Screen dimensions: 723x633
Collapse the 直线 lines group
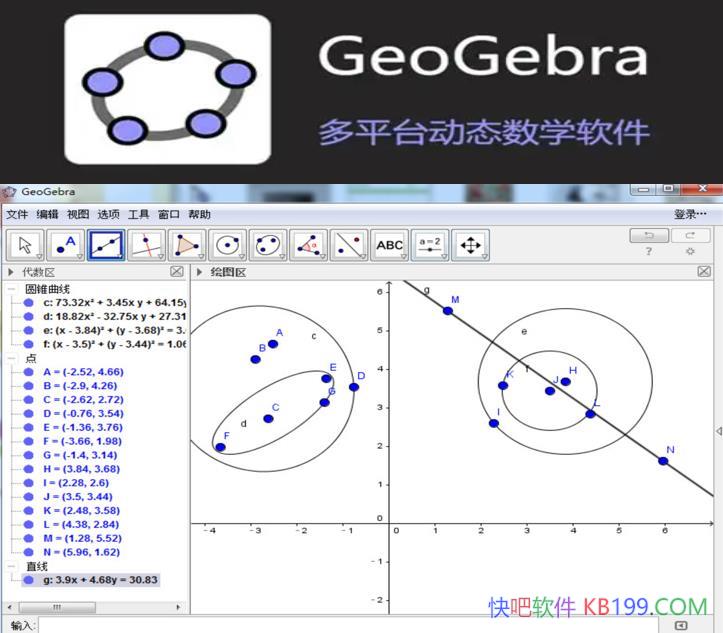pos(12,566)
